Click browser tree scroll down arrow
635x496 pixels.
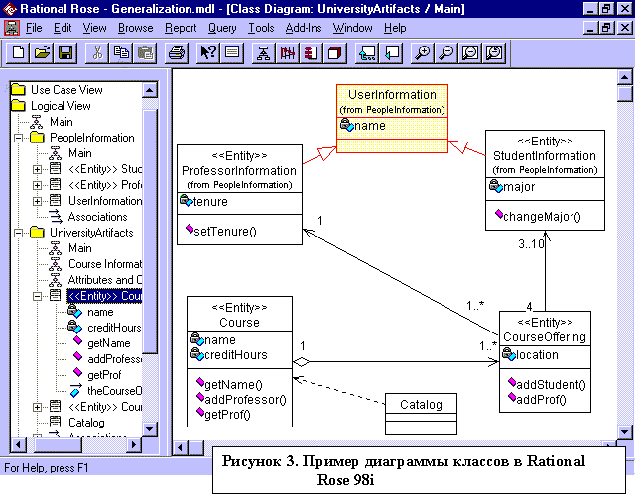pyautogui.click(x=150, y=428)
